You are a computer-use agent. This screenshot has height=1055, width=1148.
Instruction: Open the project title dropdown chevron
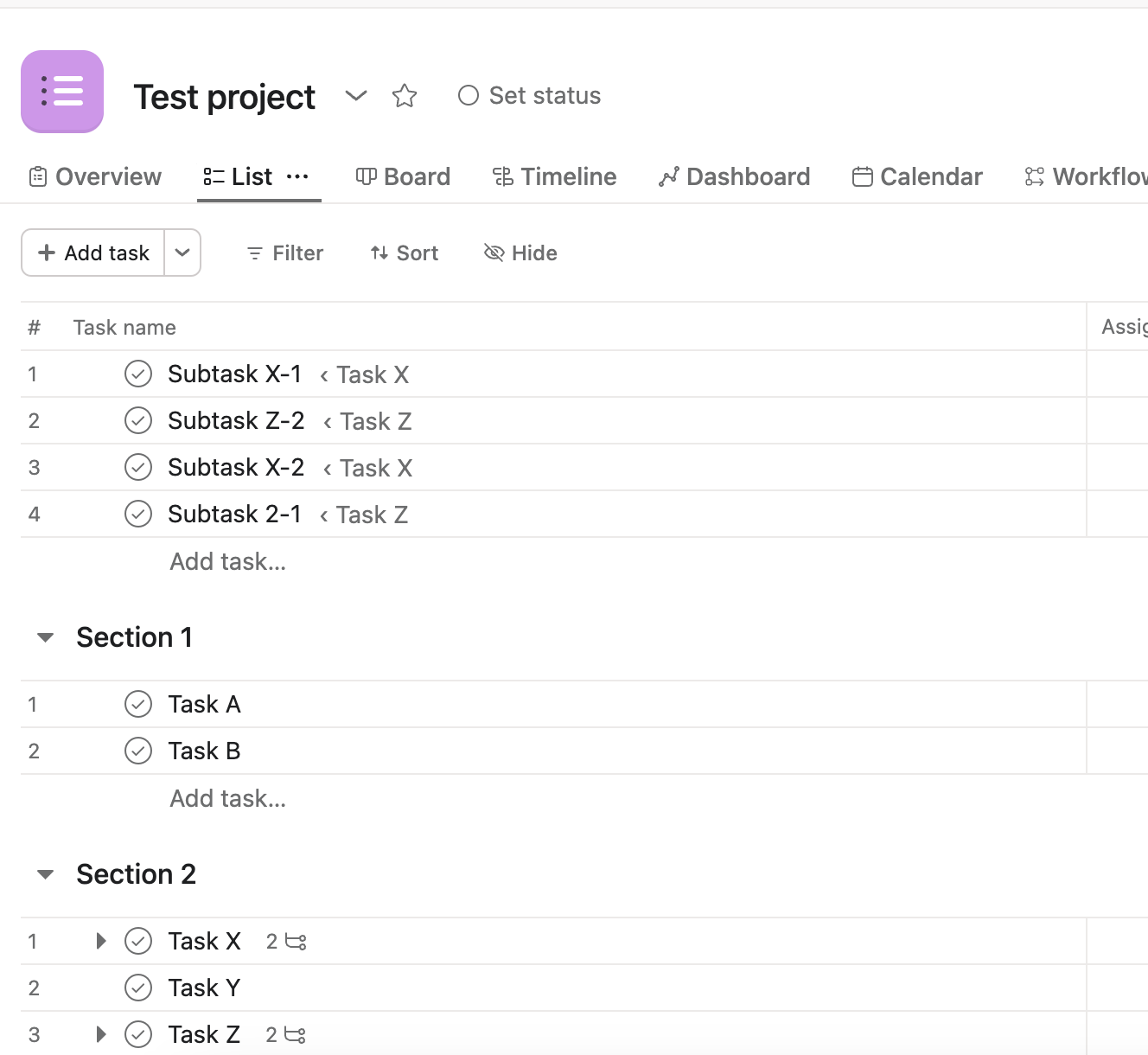(x=356, y=96)
